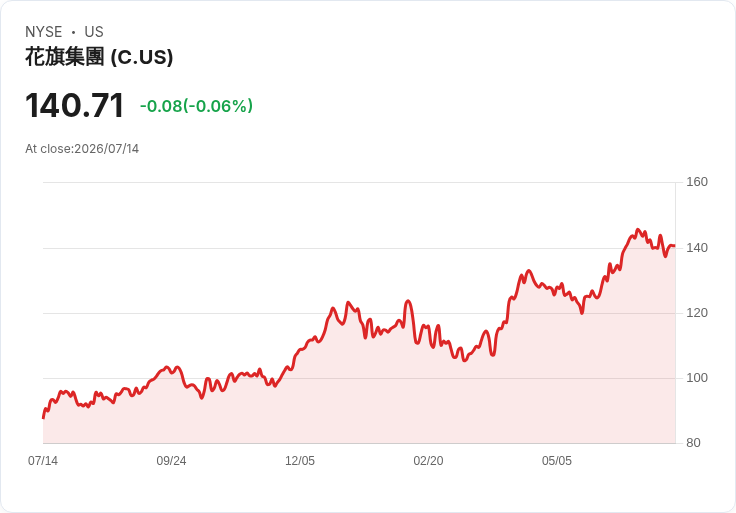
Task: Click the red line's starting point at left
Action: 43,417
